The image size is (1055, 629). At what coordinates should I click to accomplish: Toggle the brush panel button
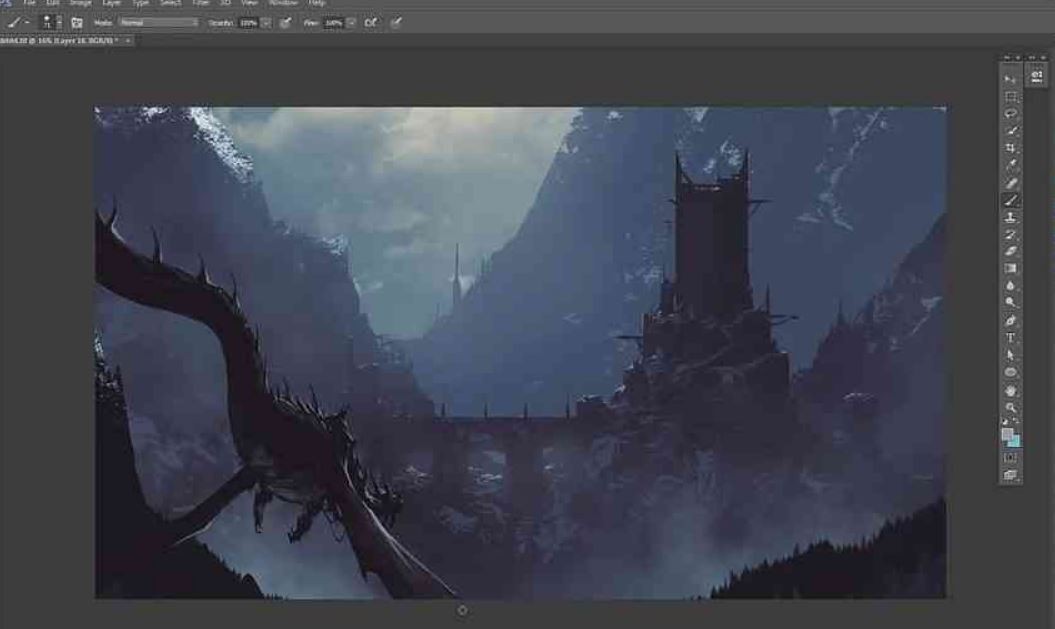77,22
